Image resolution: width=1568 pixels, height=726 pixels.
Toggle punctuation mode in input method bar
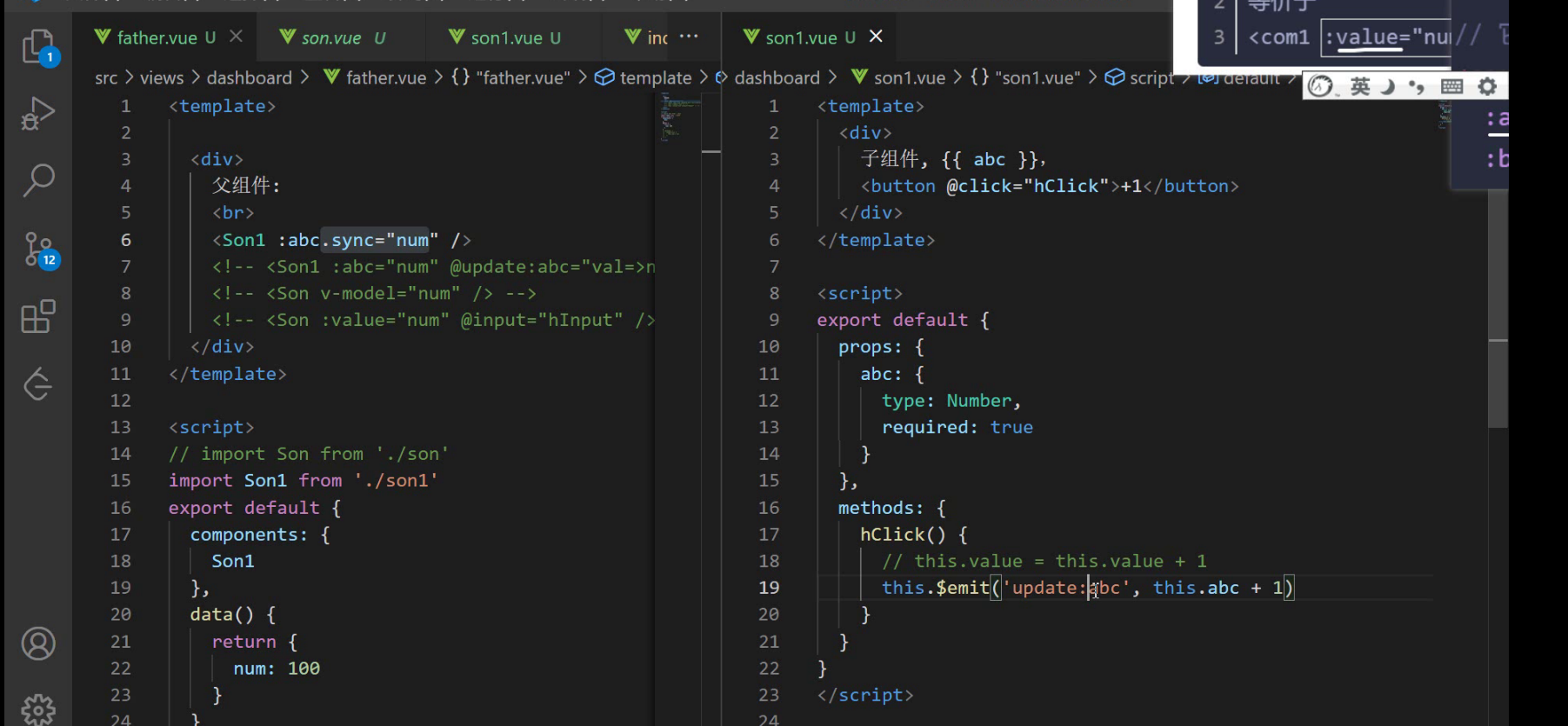coord(1417,86)
